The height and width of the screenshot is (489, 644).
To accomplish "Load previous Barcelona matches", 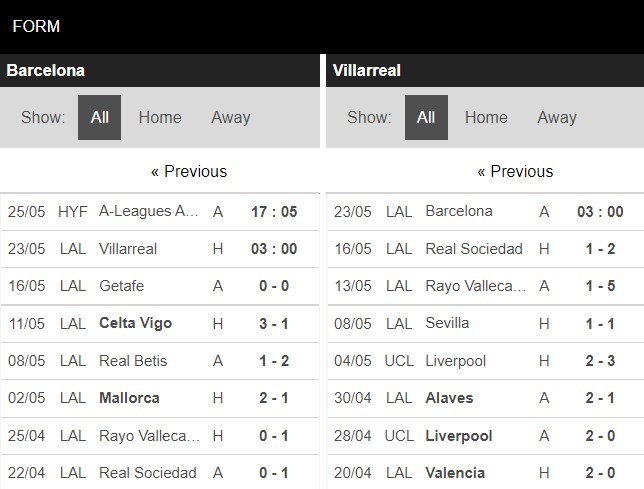I will click(189, 171).
